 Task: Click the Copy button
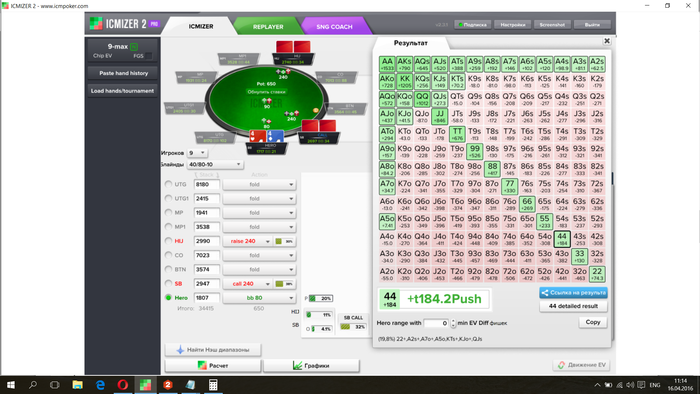pos(593,322)
